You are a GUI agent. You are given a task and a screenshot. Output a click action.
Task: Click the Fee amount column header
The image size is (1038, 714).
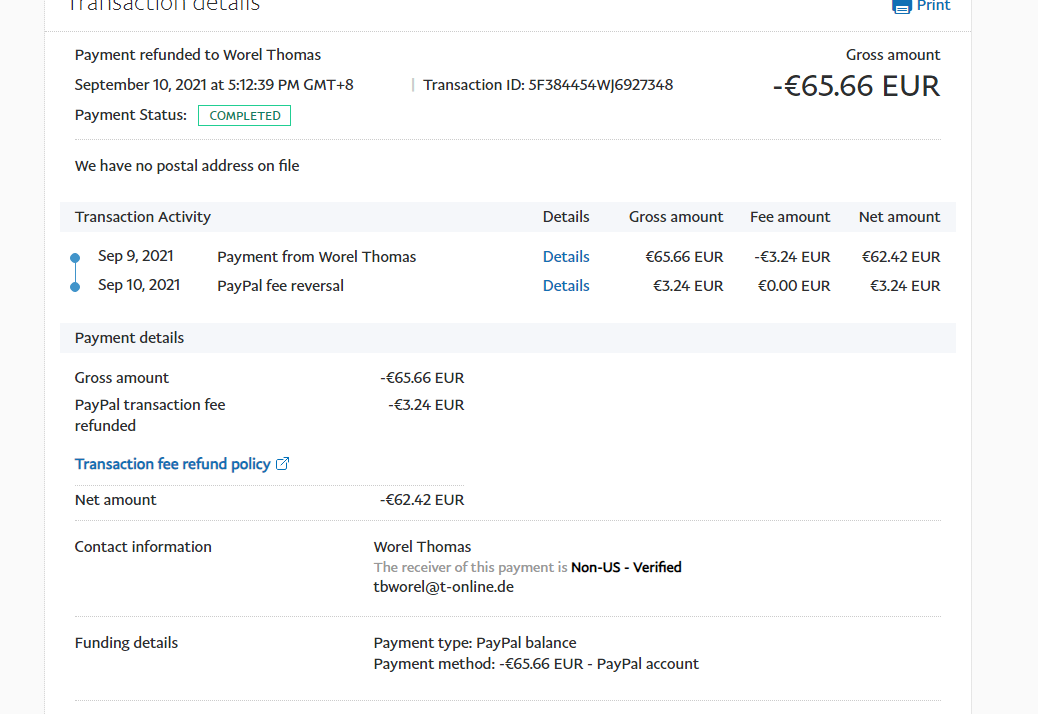[x=790, y=217]
